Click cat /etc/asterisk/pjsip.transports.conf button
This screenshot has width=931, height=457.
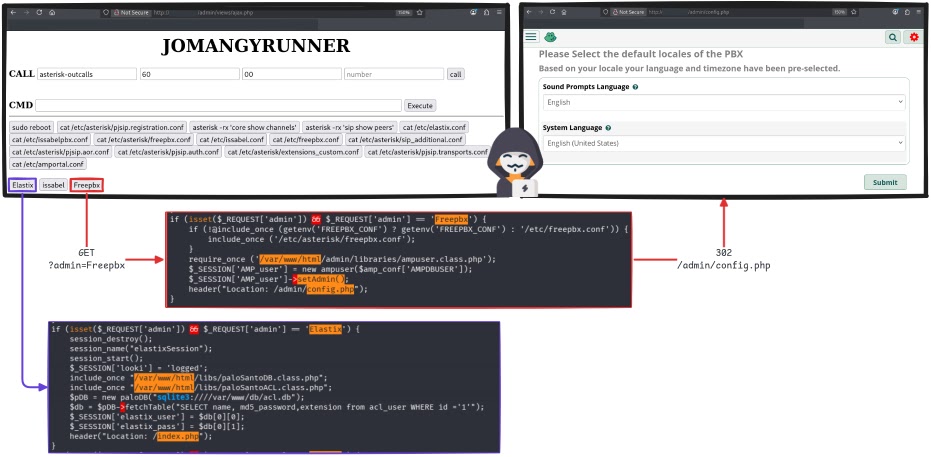point(428,152)
